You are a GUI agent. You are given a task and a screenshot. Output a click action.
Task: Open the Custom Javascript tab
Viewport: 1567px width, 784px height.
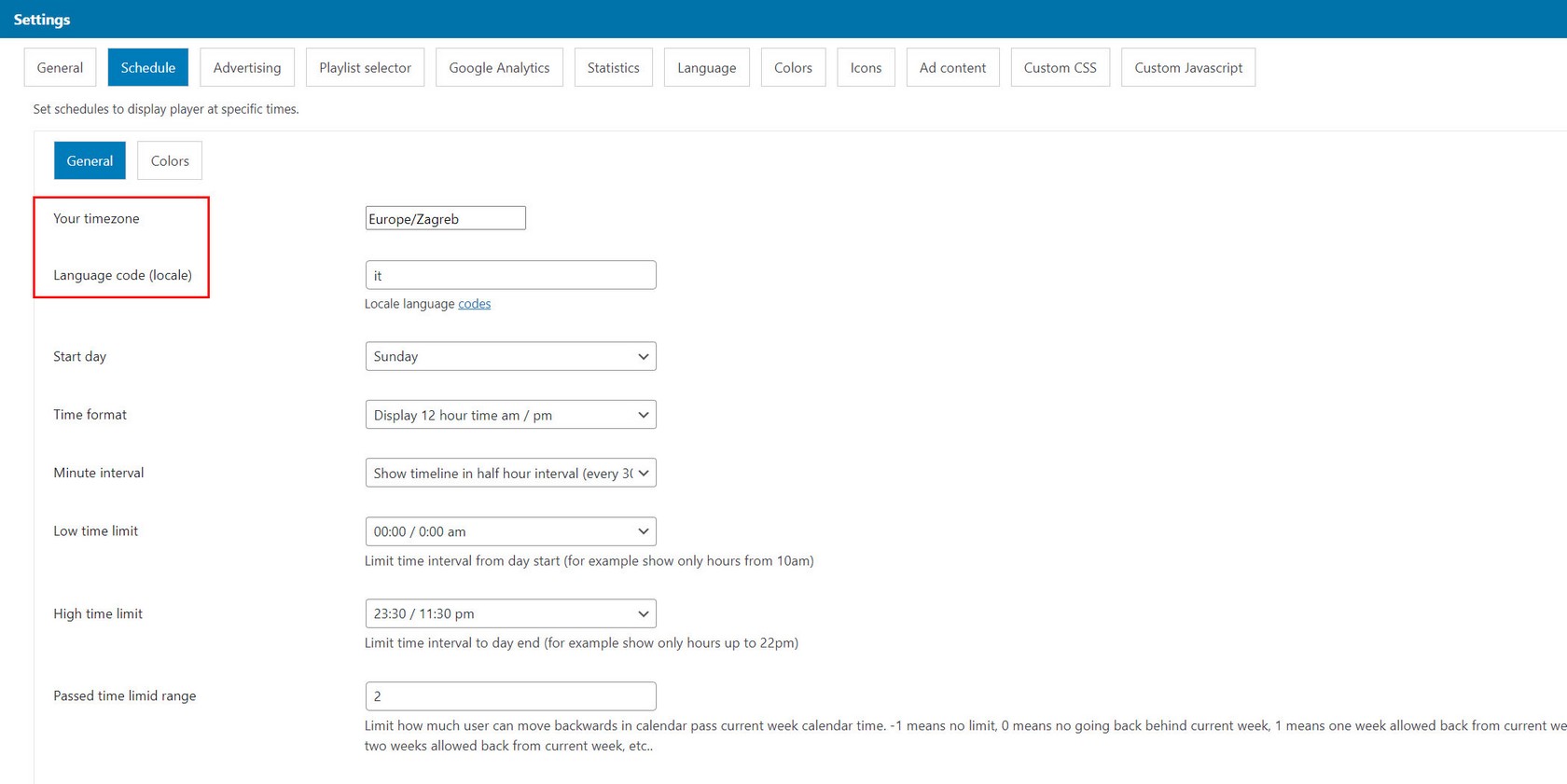coord(1188,67)
